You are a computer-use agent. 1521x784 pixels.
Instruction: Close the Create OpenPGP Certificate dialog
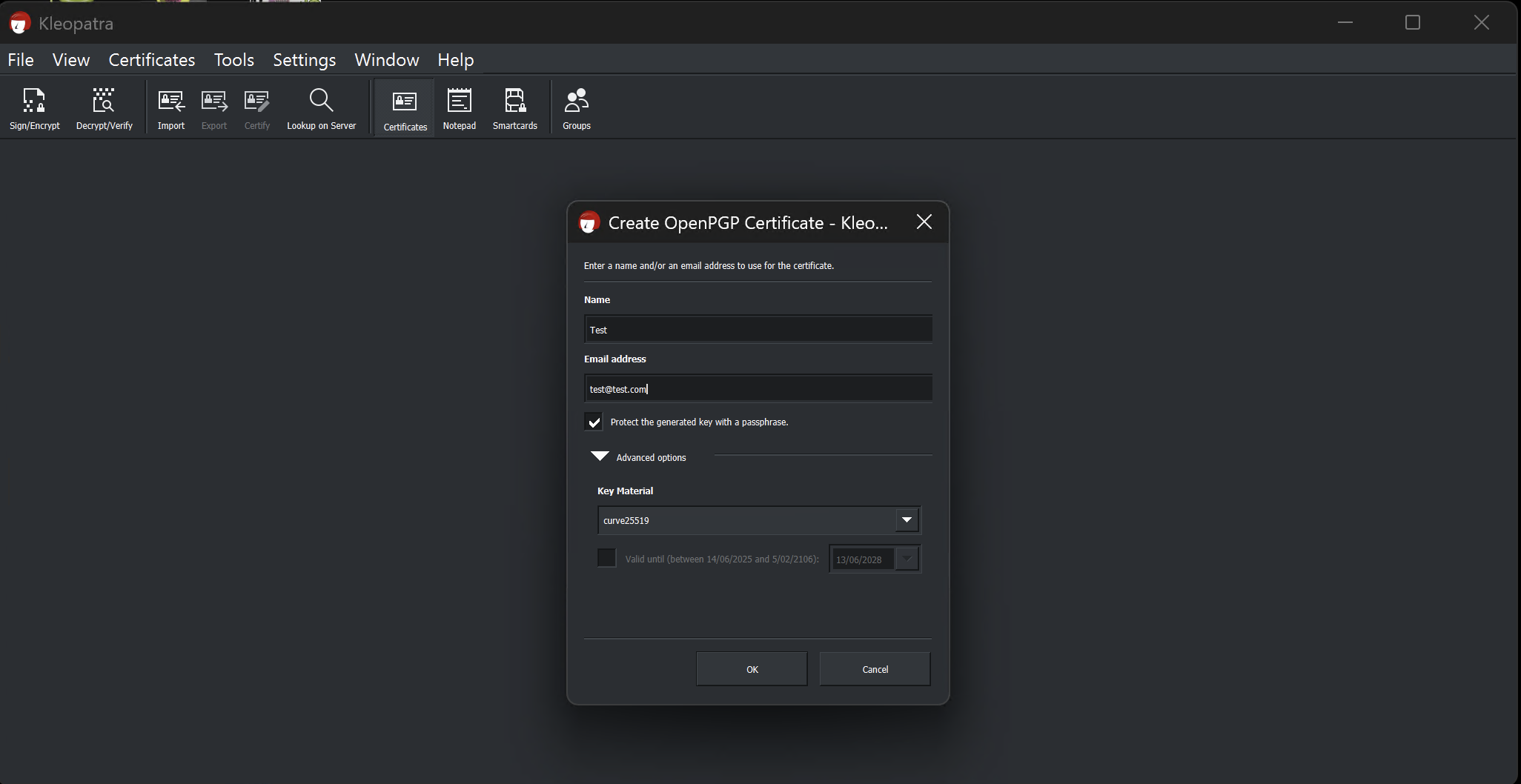point(924,222)
